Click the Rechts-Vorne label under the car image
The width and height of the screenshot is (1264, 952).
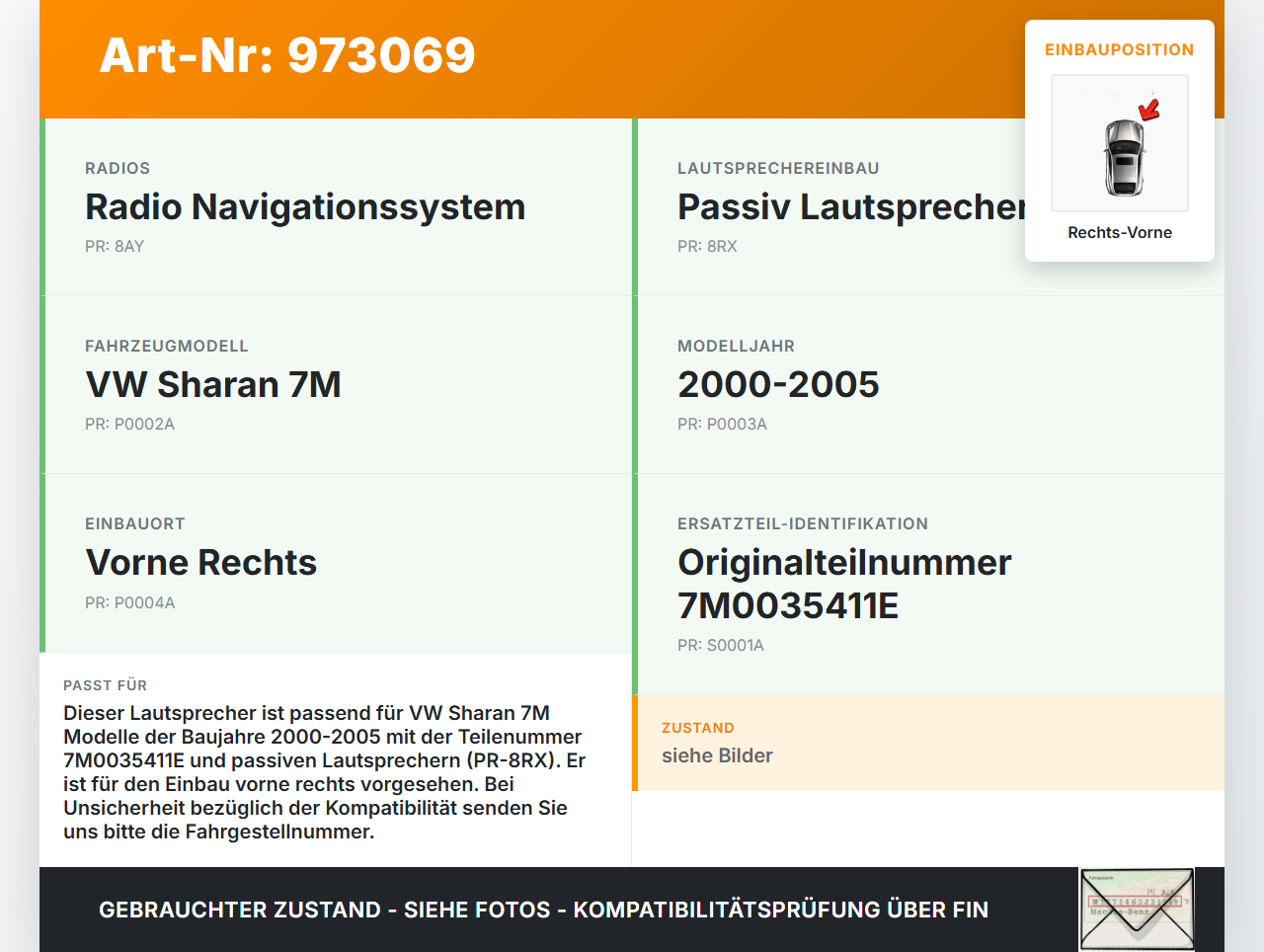tap(1119, 232)
